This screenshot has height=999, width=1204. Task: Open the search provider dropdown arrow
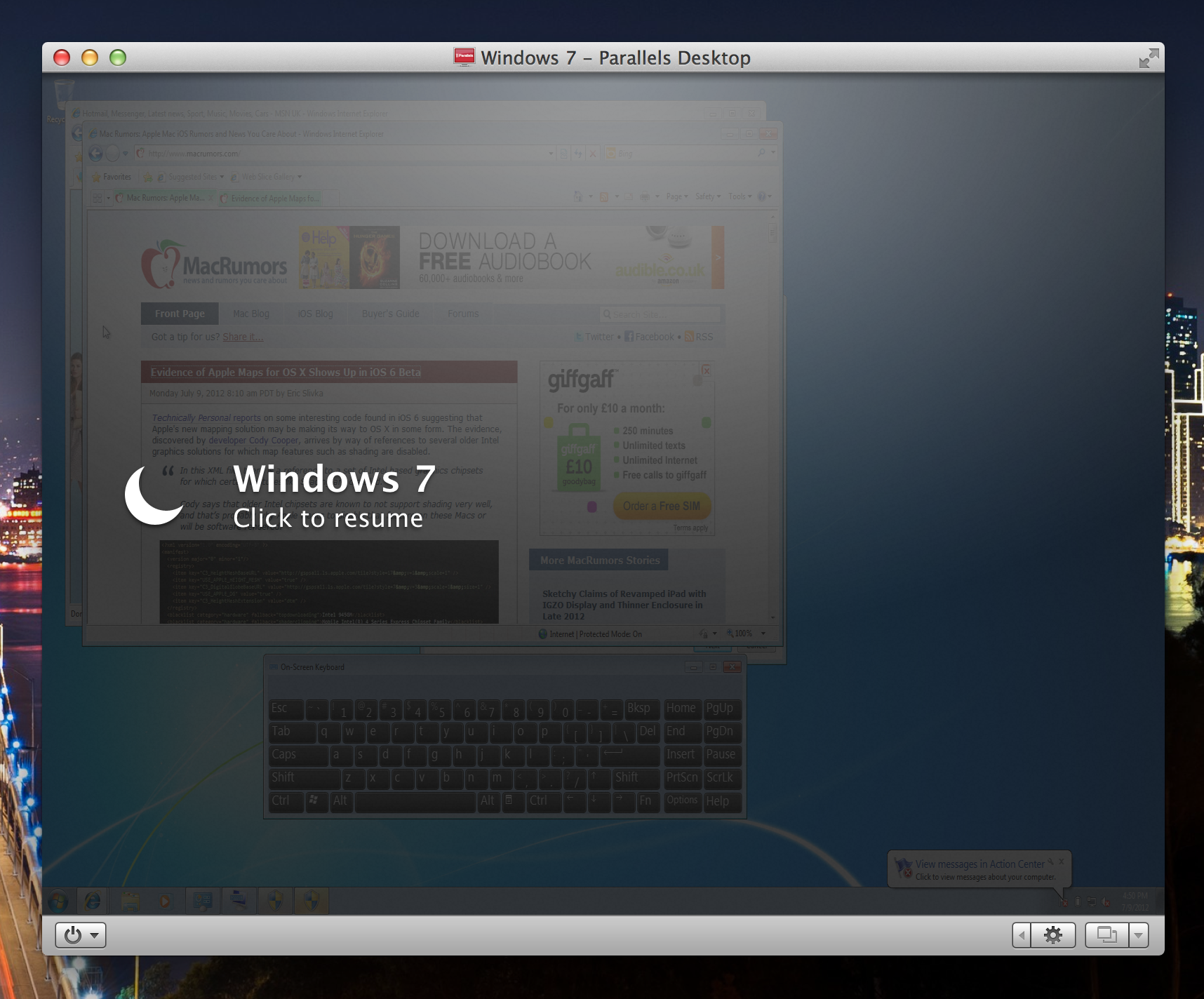[773, 153]
